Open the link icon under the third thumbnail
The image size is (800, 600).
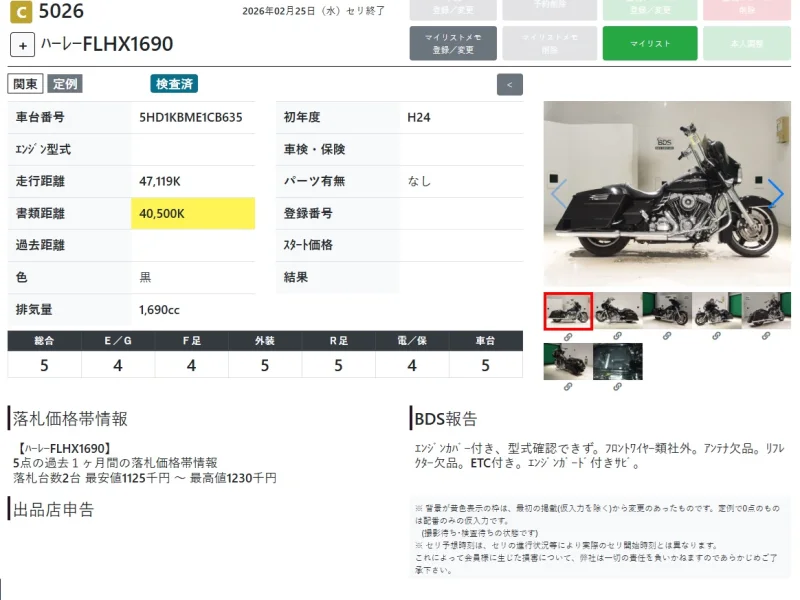click(667, 336)
